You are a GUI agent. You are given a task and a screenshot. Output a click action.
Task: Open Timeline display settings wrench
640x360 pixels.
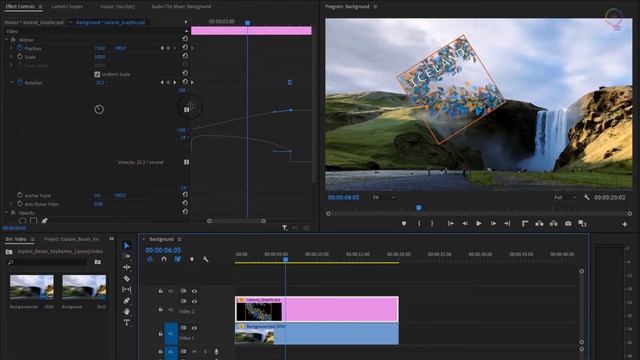pos(205,259)
